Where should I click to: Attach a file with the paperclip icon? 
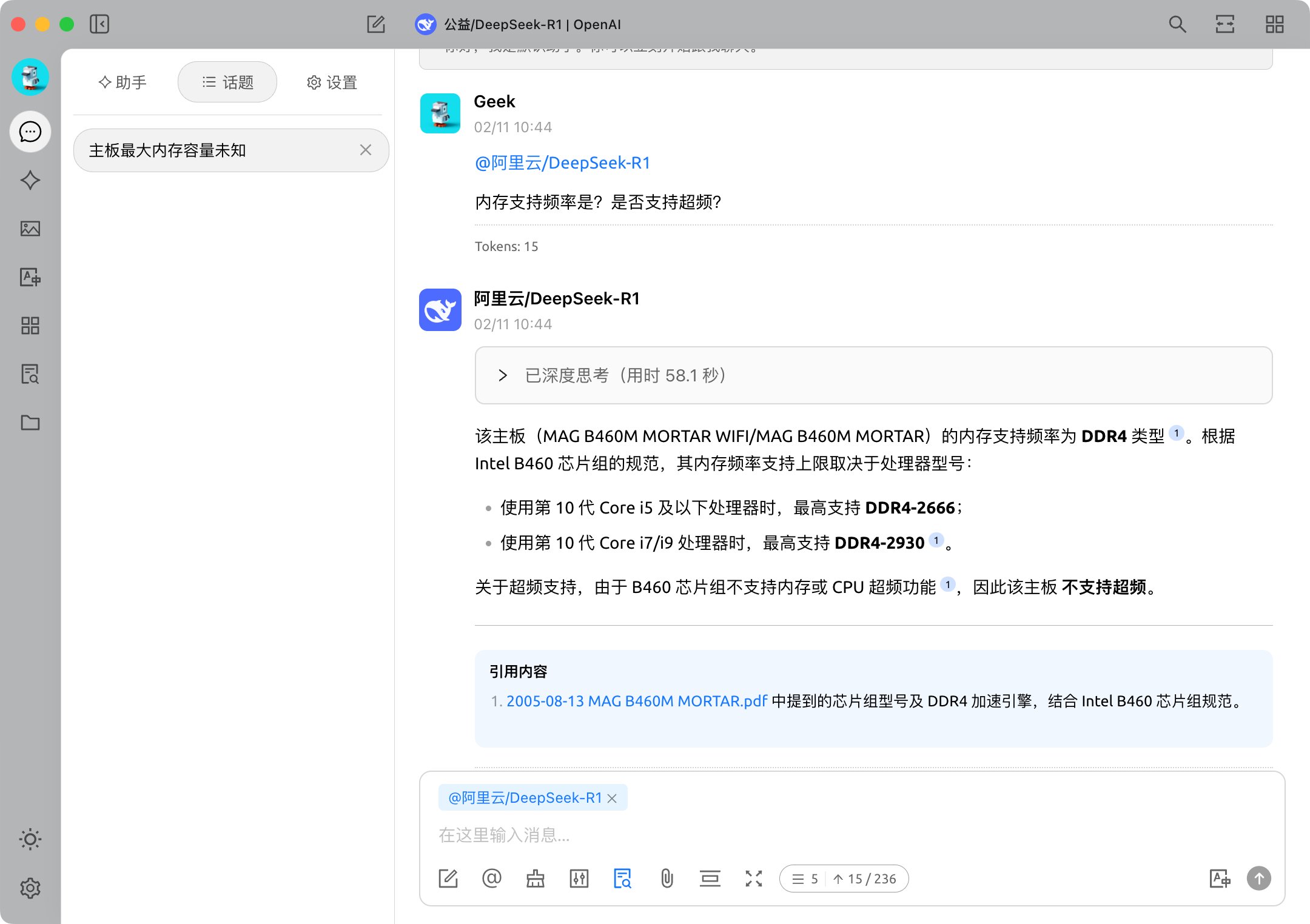click(667, 879)
